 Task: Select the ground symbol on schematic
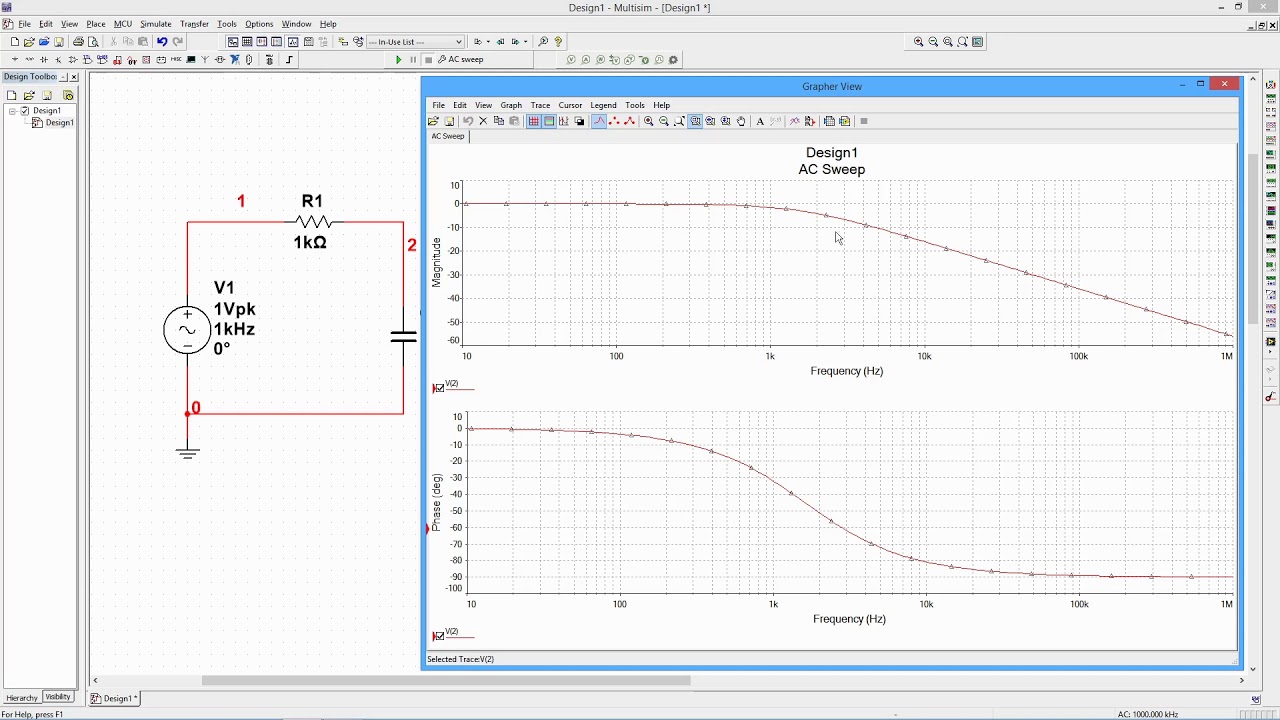(188, 452)
